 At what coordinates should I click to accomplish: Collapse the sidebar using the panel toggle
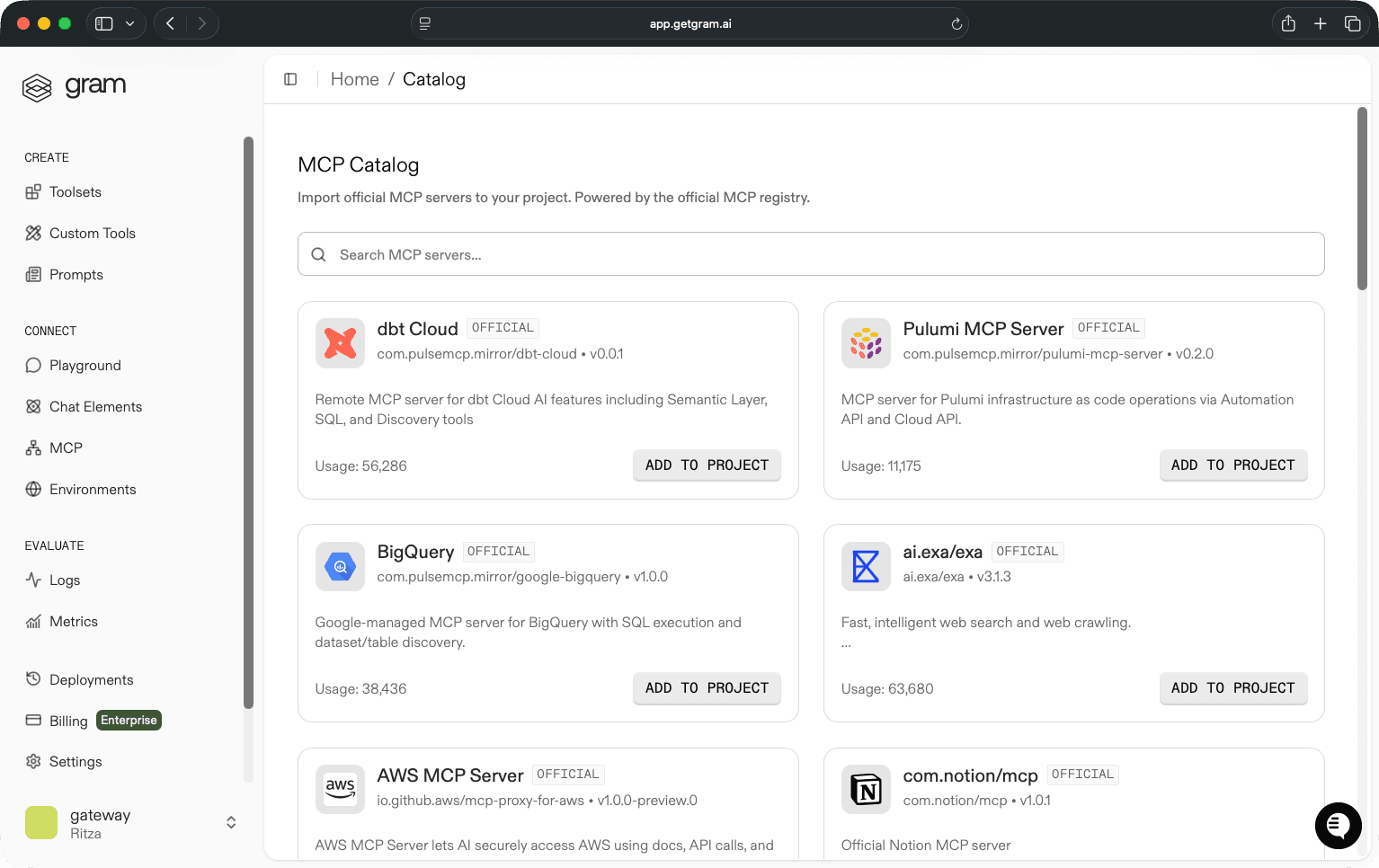point(290,79)
